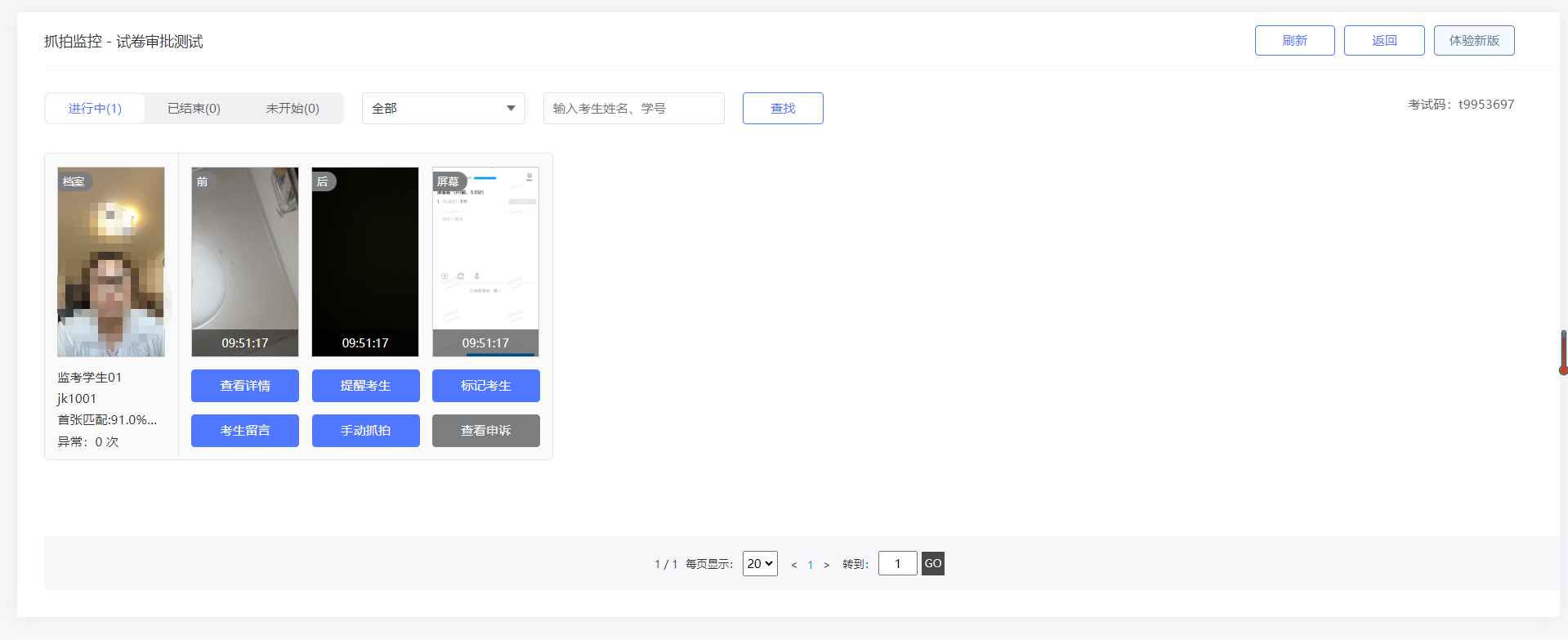Click 查看详情 to view details

(245, 386)
